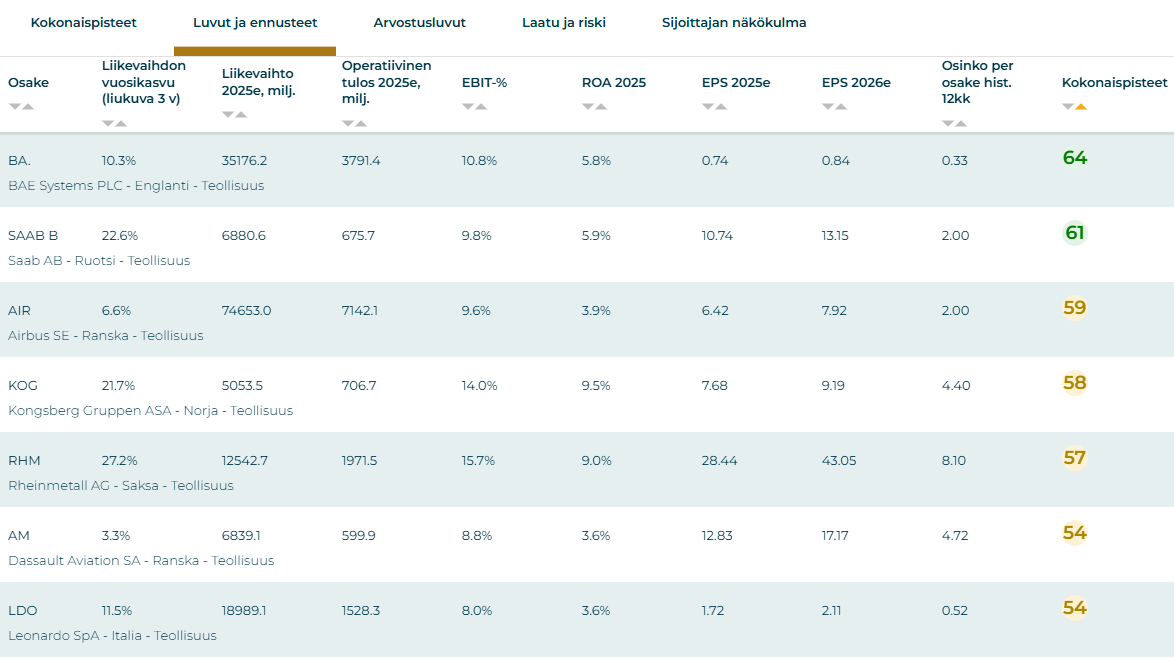Switch to the Kokonaispisteet tab
This screenshot has width=1174, height=659.
pos(83,23)
